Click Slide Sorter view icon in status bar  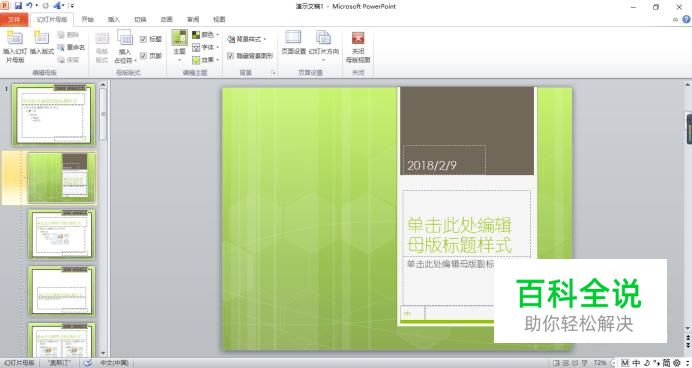click(x=566, y=363)
